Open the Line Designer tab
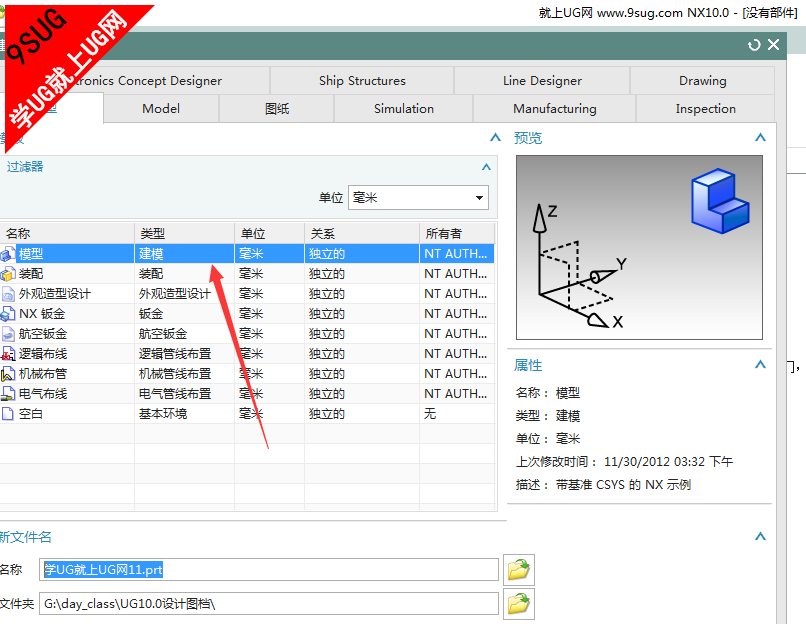 tap(542, 81)
